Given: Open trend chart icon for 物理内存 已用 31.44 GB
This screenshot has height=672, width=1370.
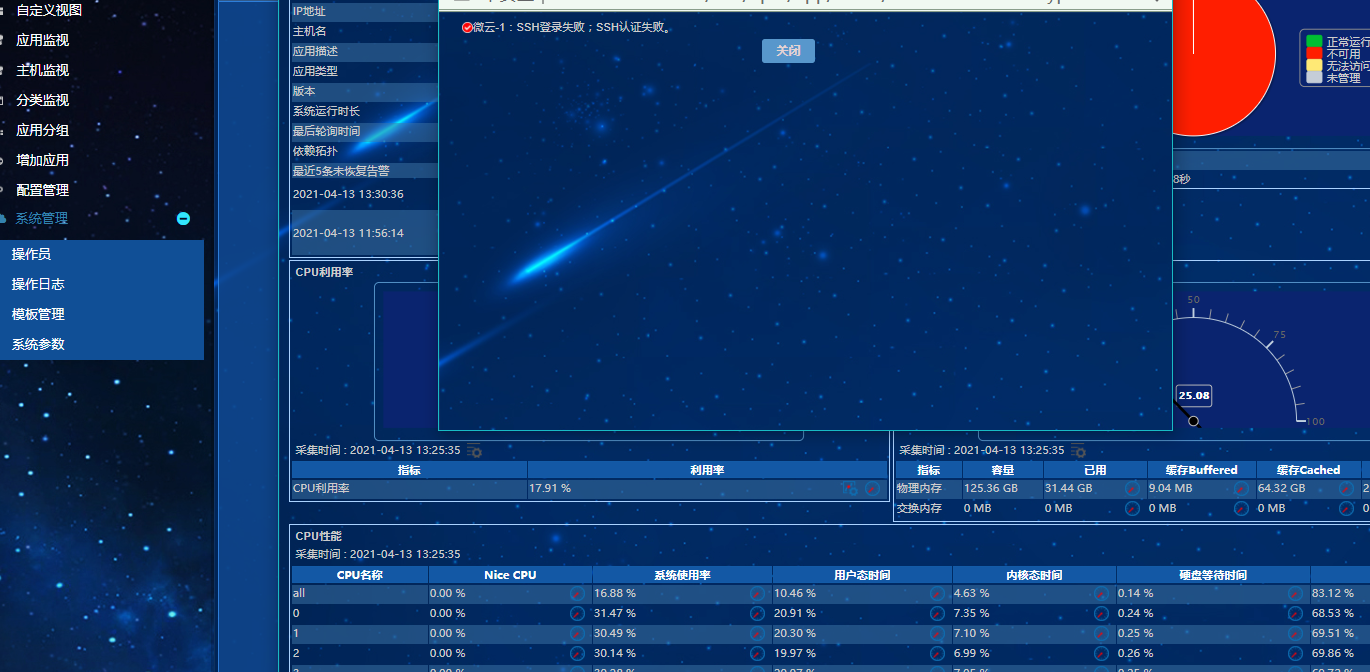Looking at the screenshot, I should coord(1132,489).
